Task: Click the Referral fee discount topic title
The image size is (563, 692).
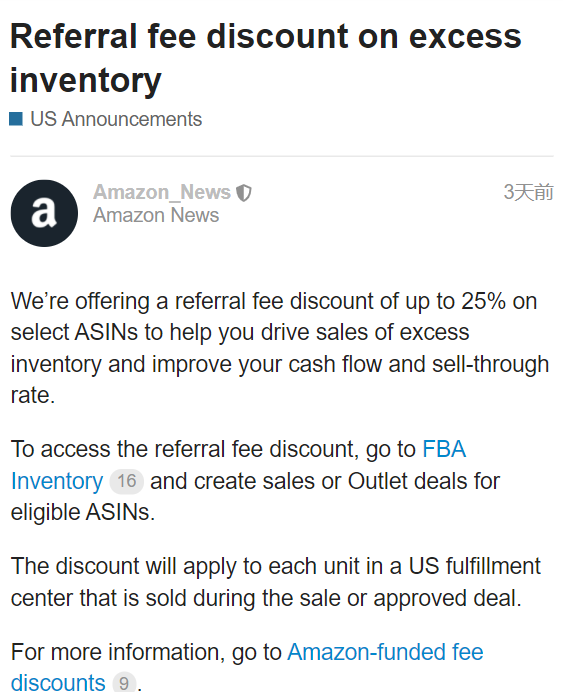Action: tap(266, 58)
